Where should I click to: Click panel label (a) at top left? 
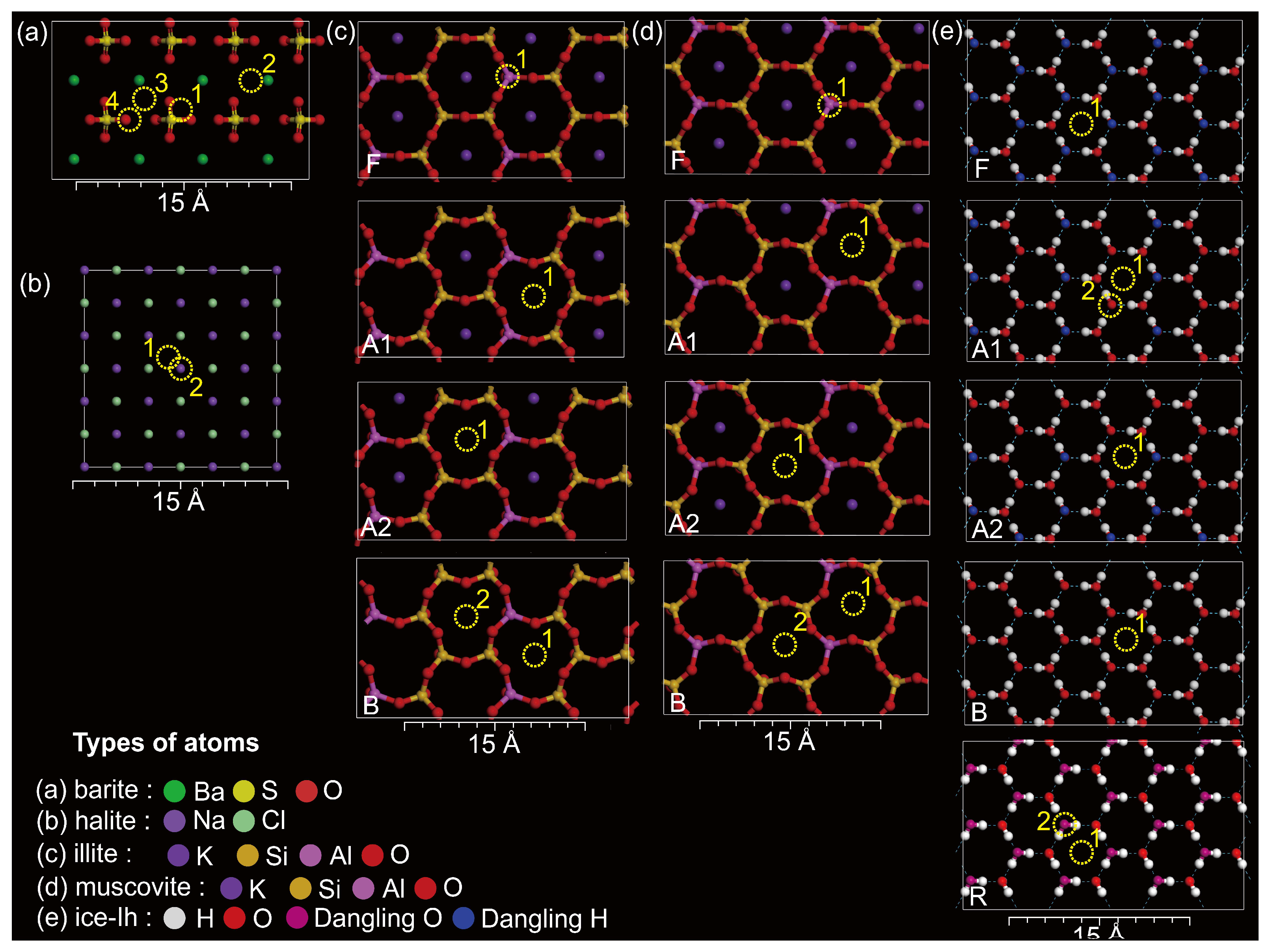(x=33, y=33)
